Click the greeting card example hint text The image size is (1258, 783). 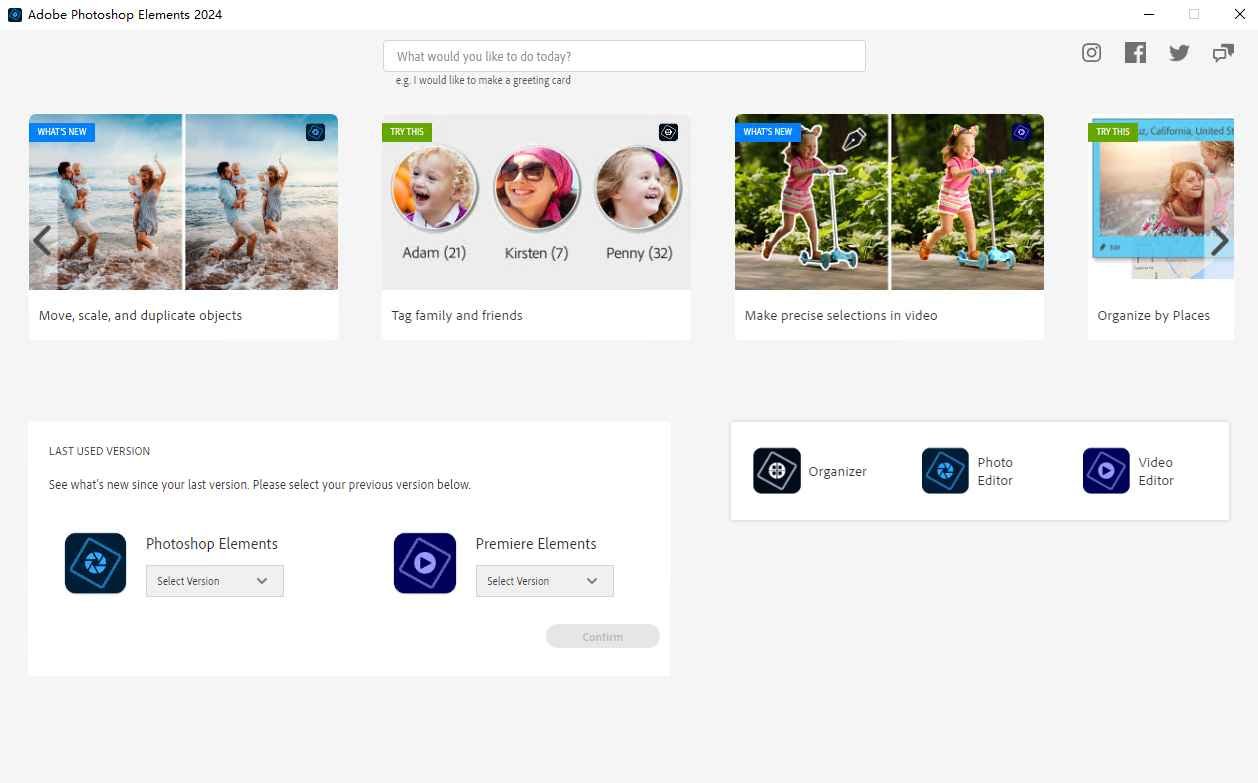tap(483, 80)
